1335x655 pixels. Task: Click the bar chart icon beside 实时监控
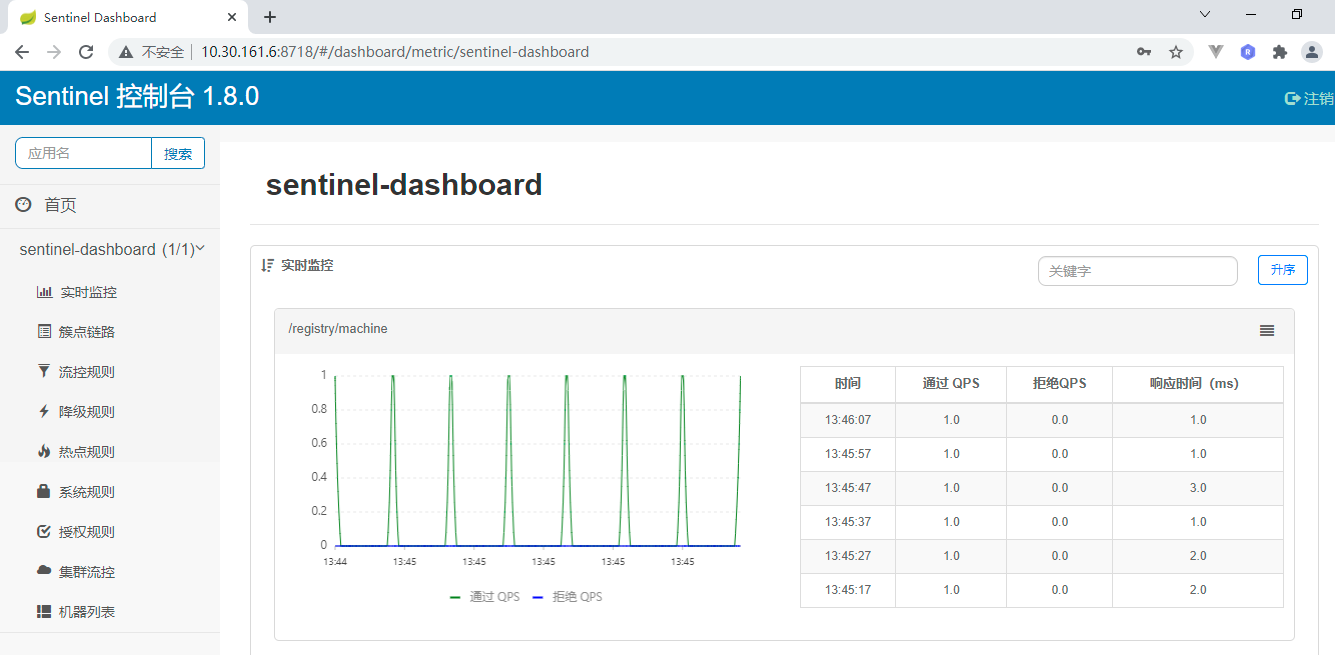coord(44,292)
